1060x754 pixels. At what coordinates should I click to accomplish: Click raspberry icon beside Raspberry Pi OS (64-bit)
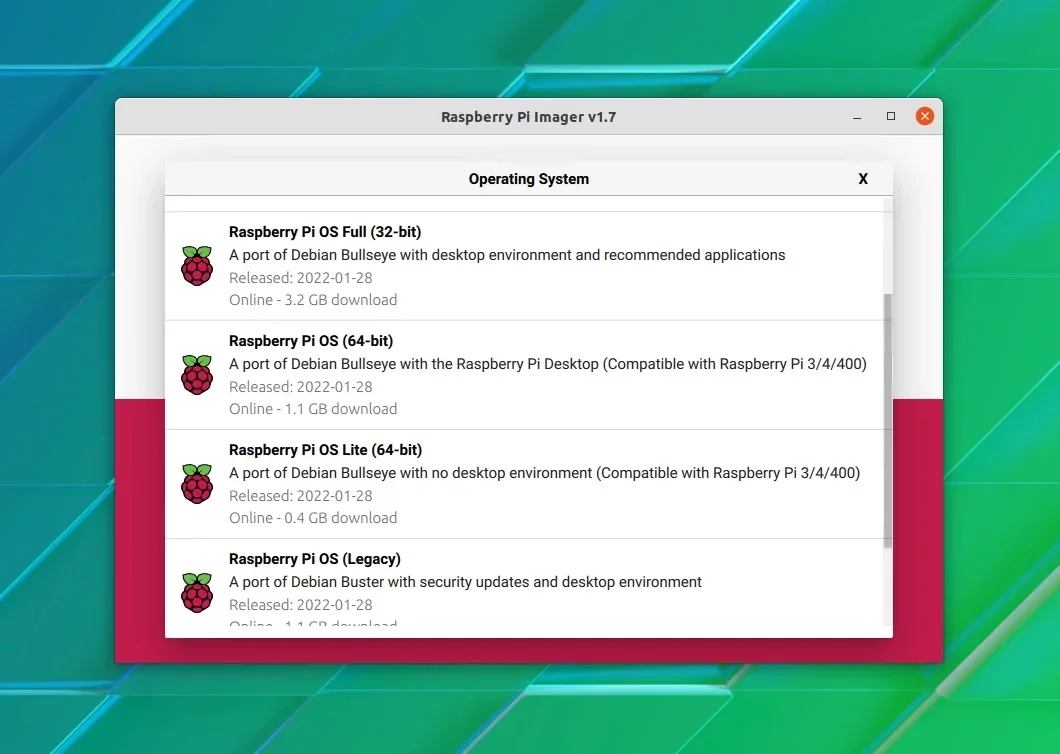(197, 375)
